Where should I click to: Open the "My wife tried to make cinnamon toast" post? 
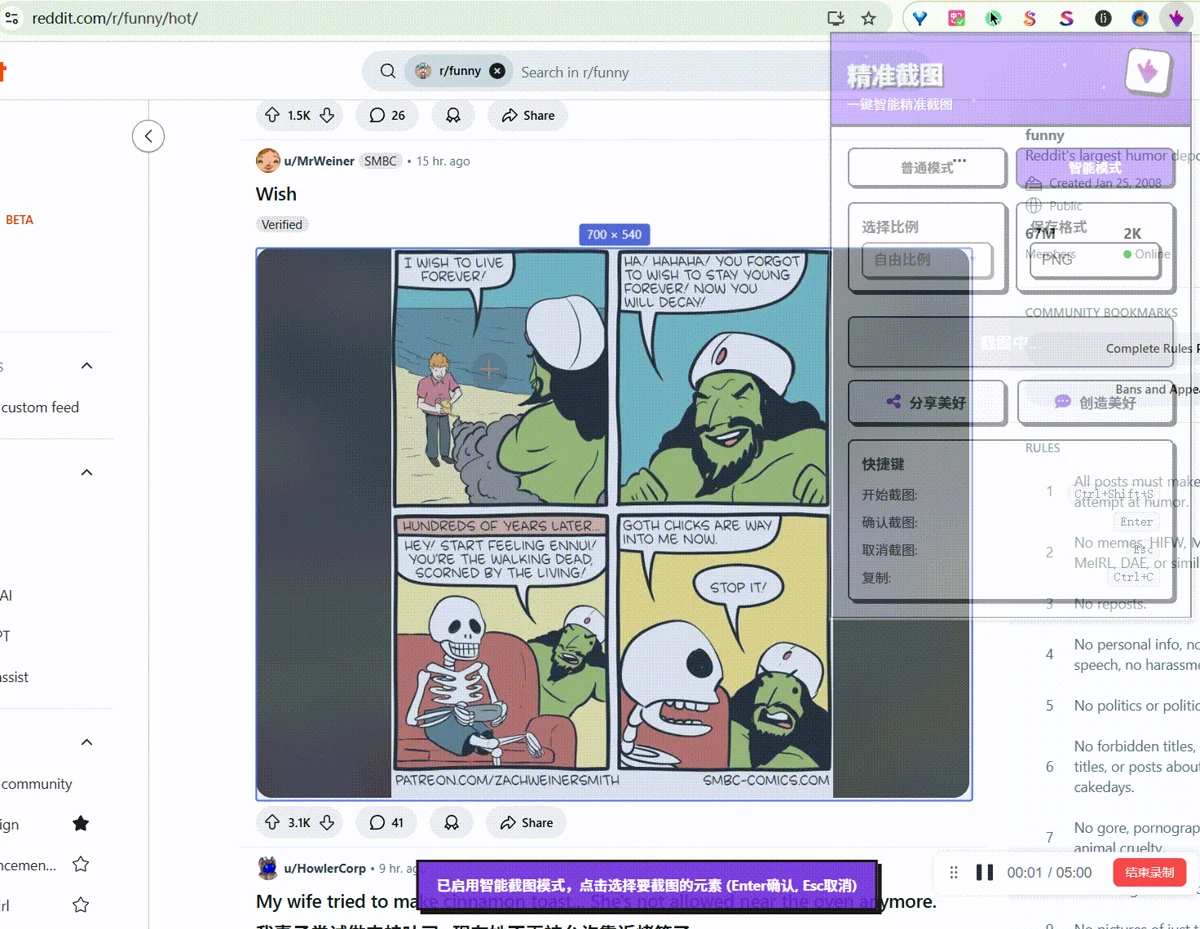pyautogui.click(x=596, y=901)
